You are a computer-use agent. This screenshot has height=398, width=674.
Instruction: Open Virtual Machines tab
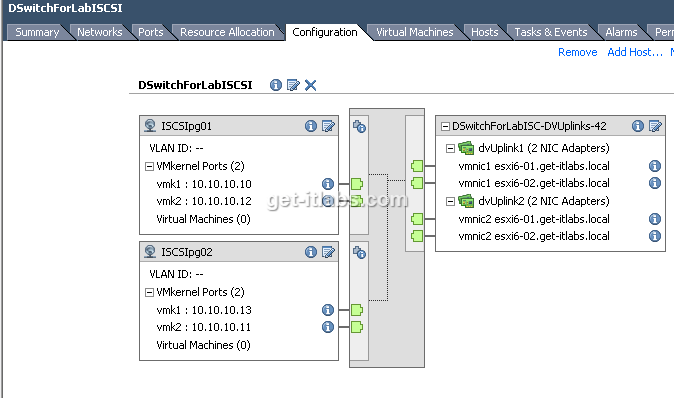(x=415, y=32)
